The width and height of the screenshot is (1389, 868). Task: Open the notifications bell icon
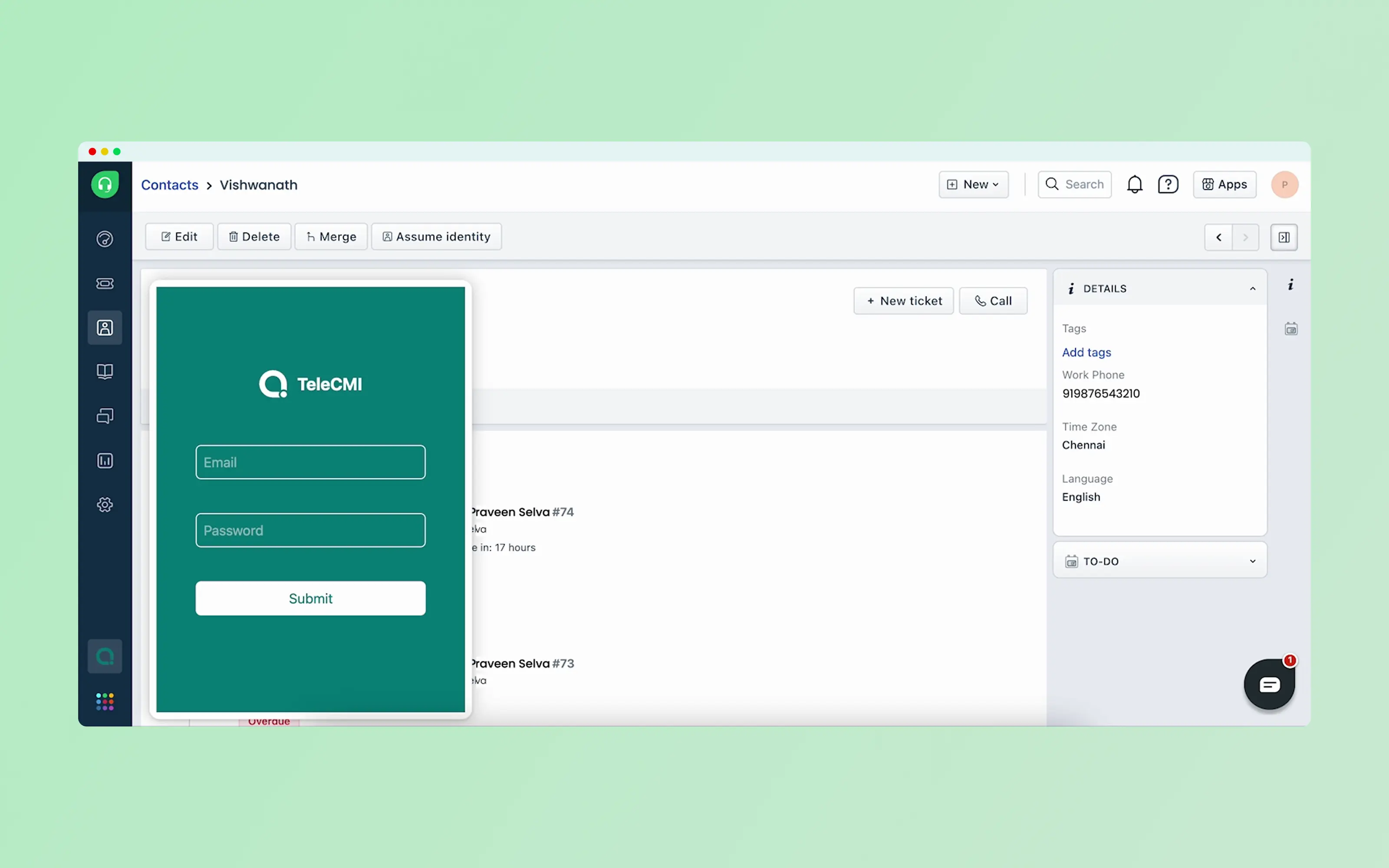coord(1134,184)
